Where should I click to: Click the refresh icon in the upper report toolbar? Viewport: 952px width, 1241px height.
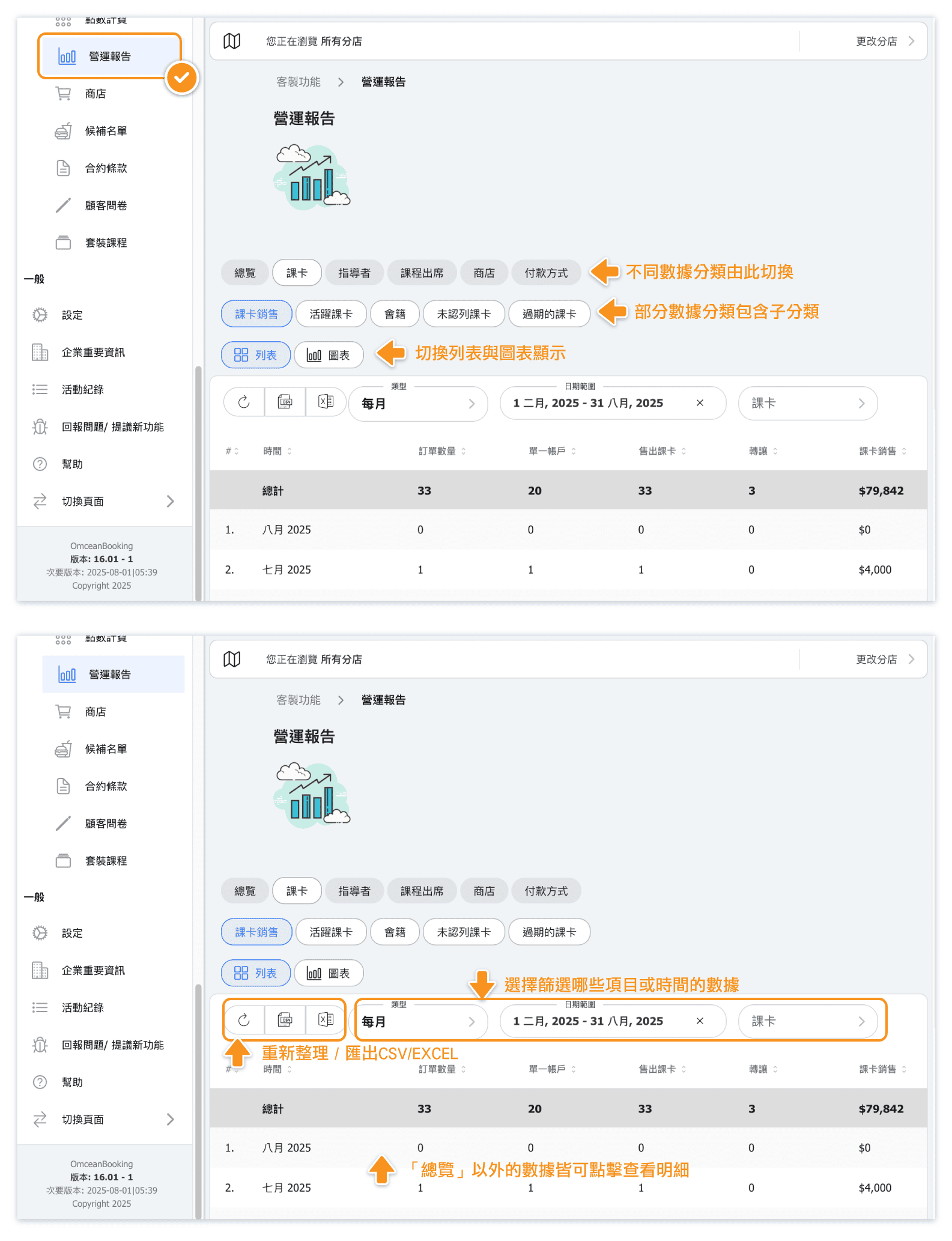pyautogui.click(x=244, y=402)
